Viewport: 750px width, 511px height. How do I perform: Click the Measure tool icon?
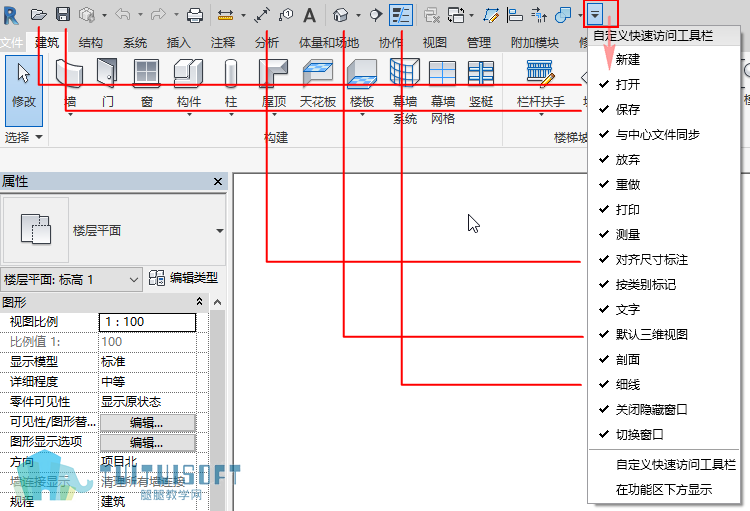coord(225,15)
